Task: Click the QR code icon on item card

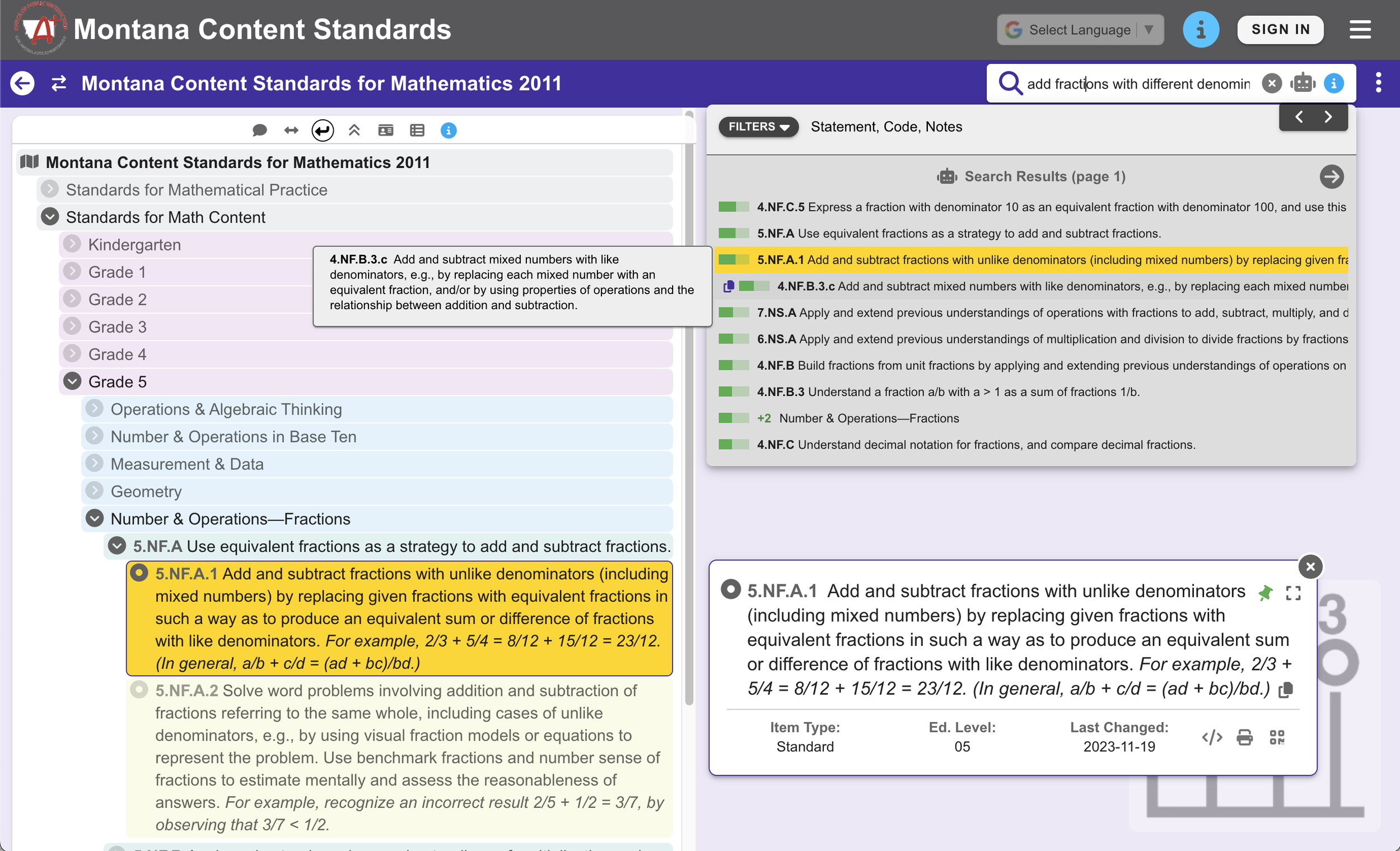Action: [1277, 737]
